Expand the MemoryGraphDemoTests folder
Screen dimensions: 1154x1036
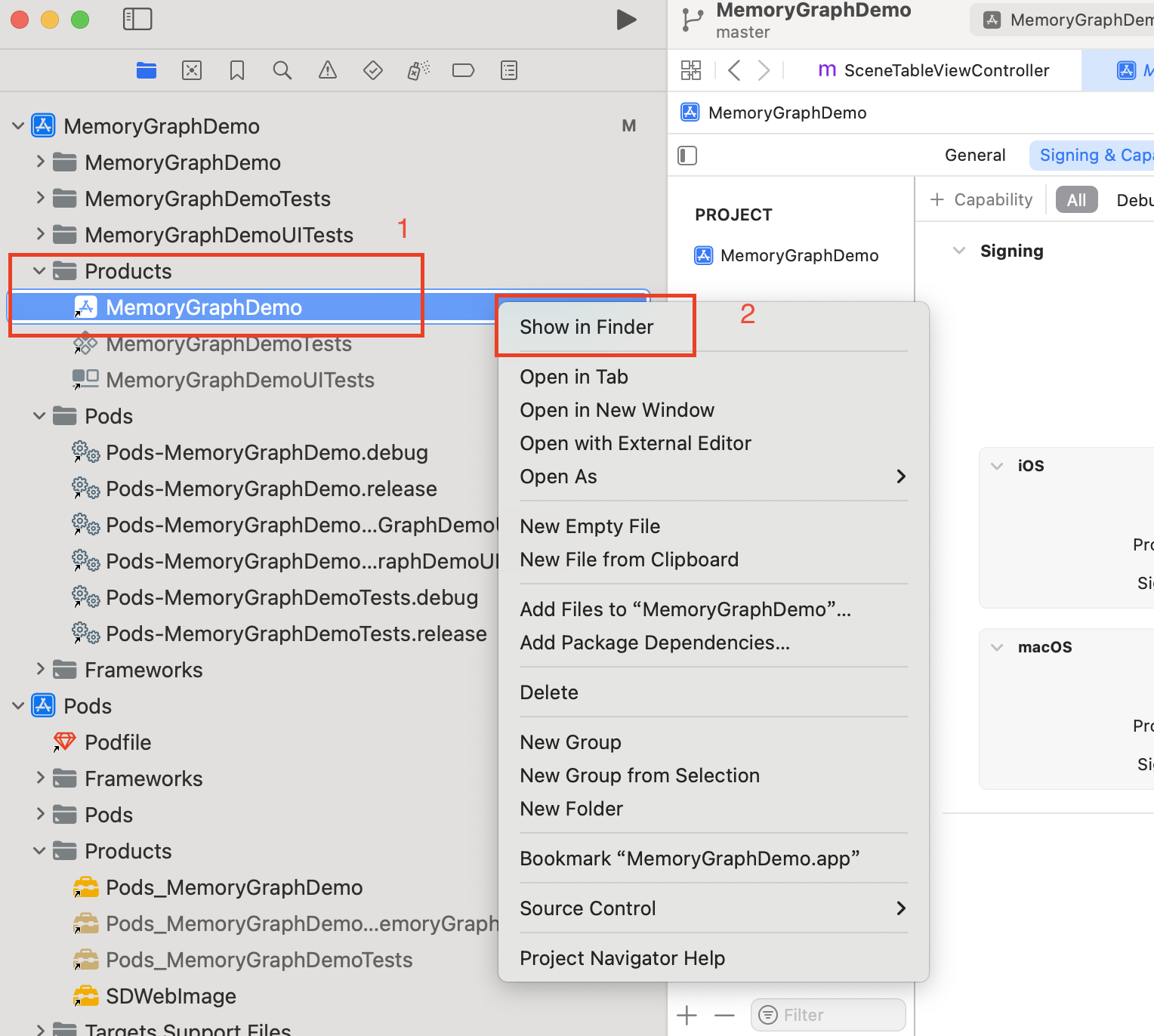click(x=40, y=198)
